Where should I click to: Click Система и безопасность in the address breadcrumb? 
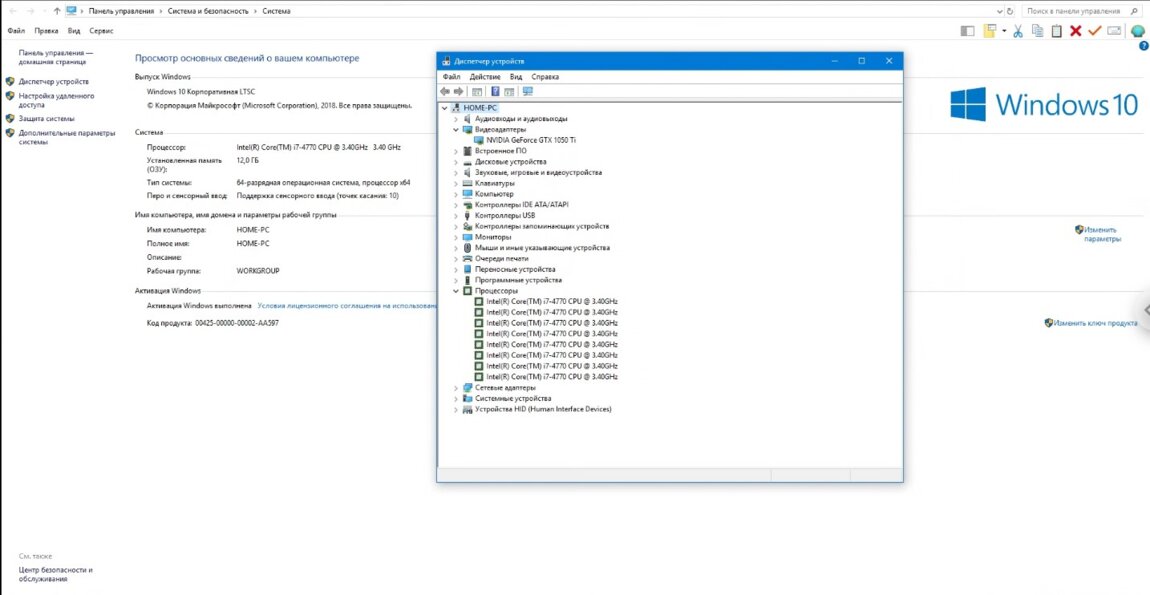(x=209, y=10)
